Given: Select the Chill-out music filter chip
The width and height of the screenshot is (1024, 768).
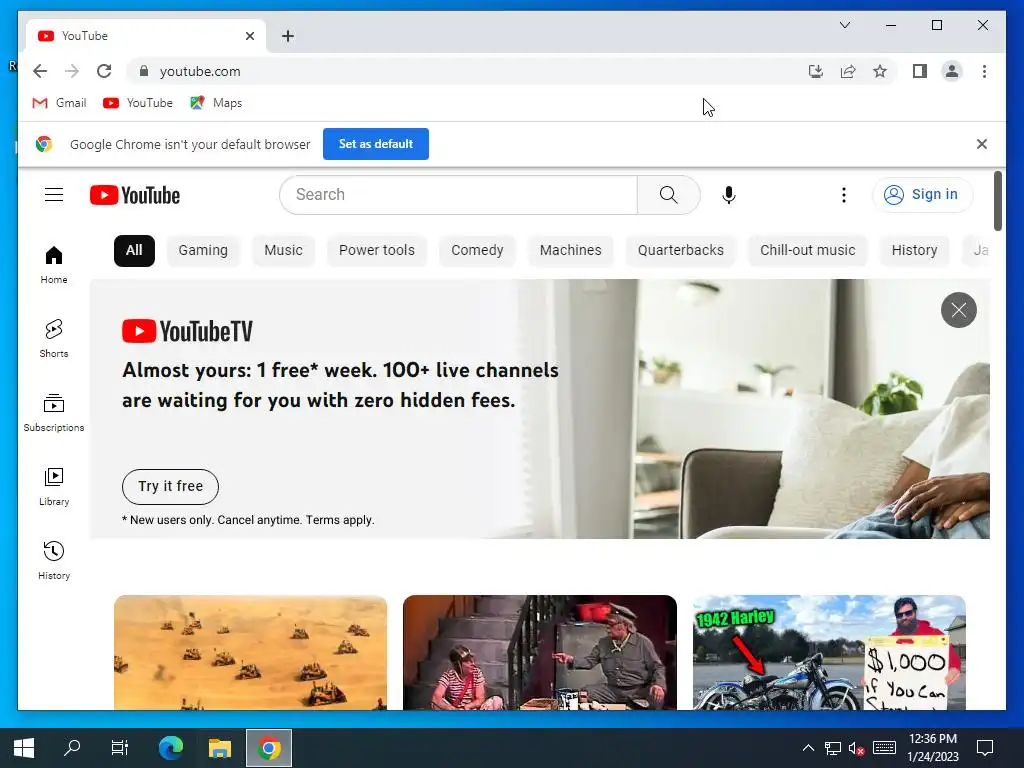Looking at the screenshot, I should point(807,251).
